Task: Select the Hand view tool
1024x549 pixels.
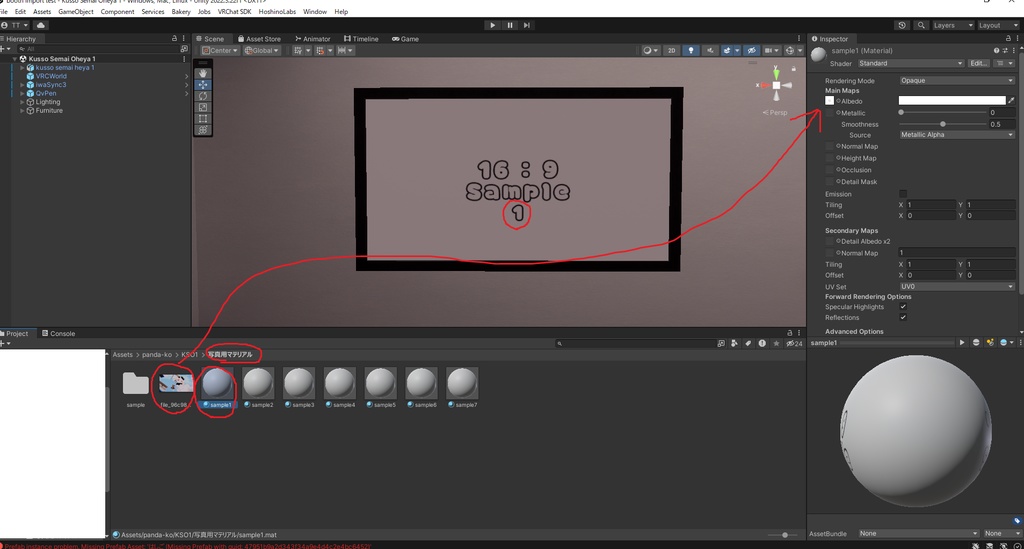Action: point(203,73)
